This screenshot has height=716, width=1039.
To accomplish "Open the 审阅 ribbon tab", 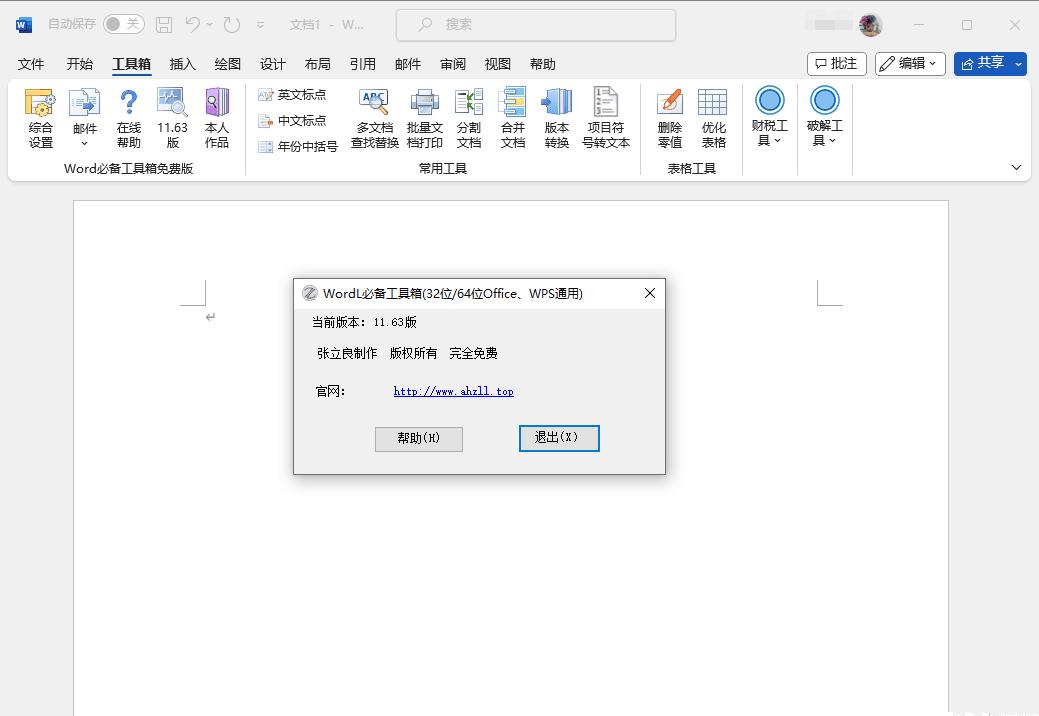I will pyautogui.click(x=453, y=64).
